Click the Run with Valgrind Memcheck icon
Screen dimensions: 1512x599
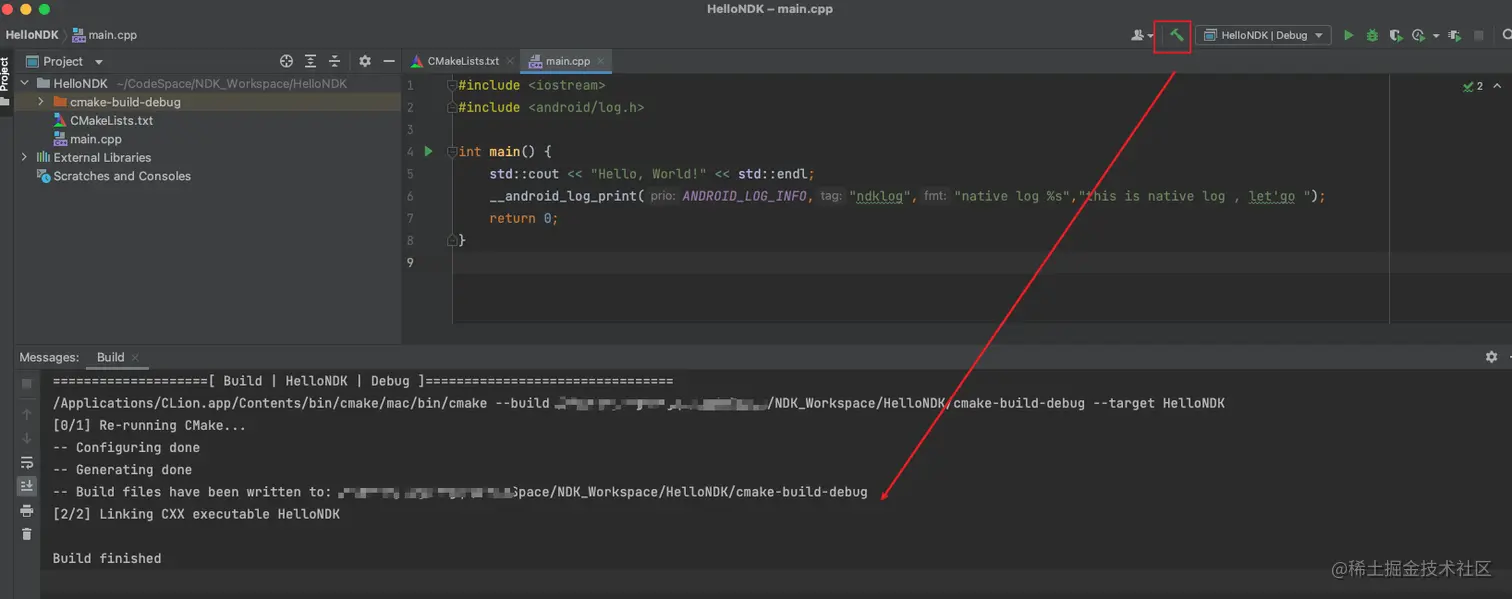click(x=1455, y=35)
